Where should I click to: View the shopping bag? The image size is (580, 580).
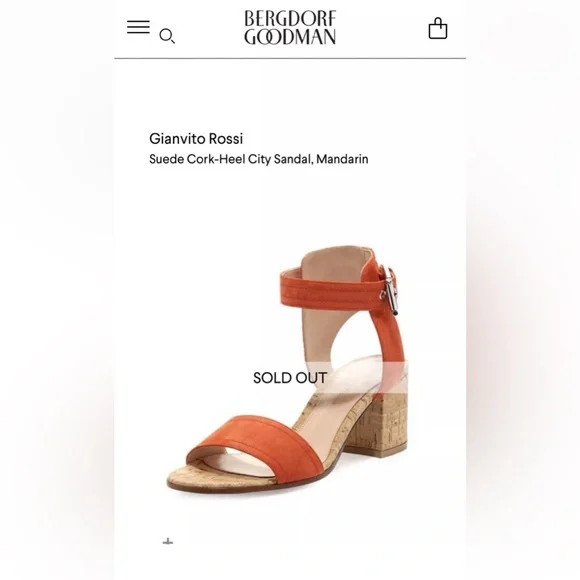(x=438, y=28)
